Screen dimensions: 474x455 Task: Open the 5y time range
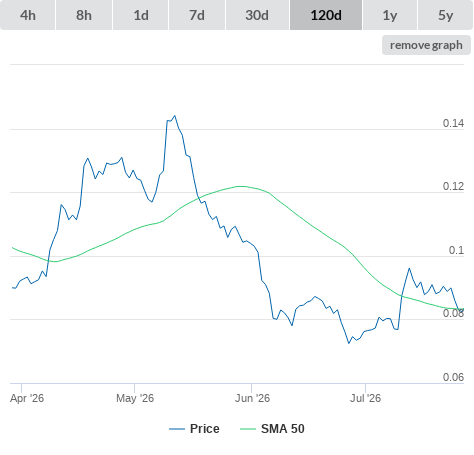pyautogui.click(x=446, y=15)
